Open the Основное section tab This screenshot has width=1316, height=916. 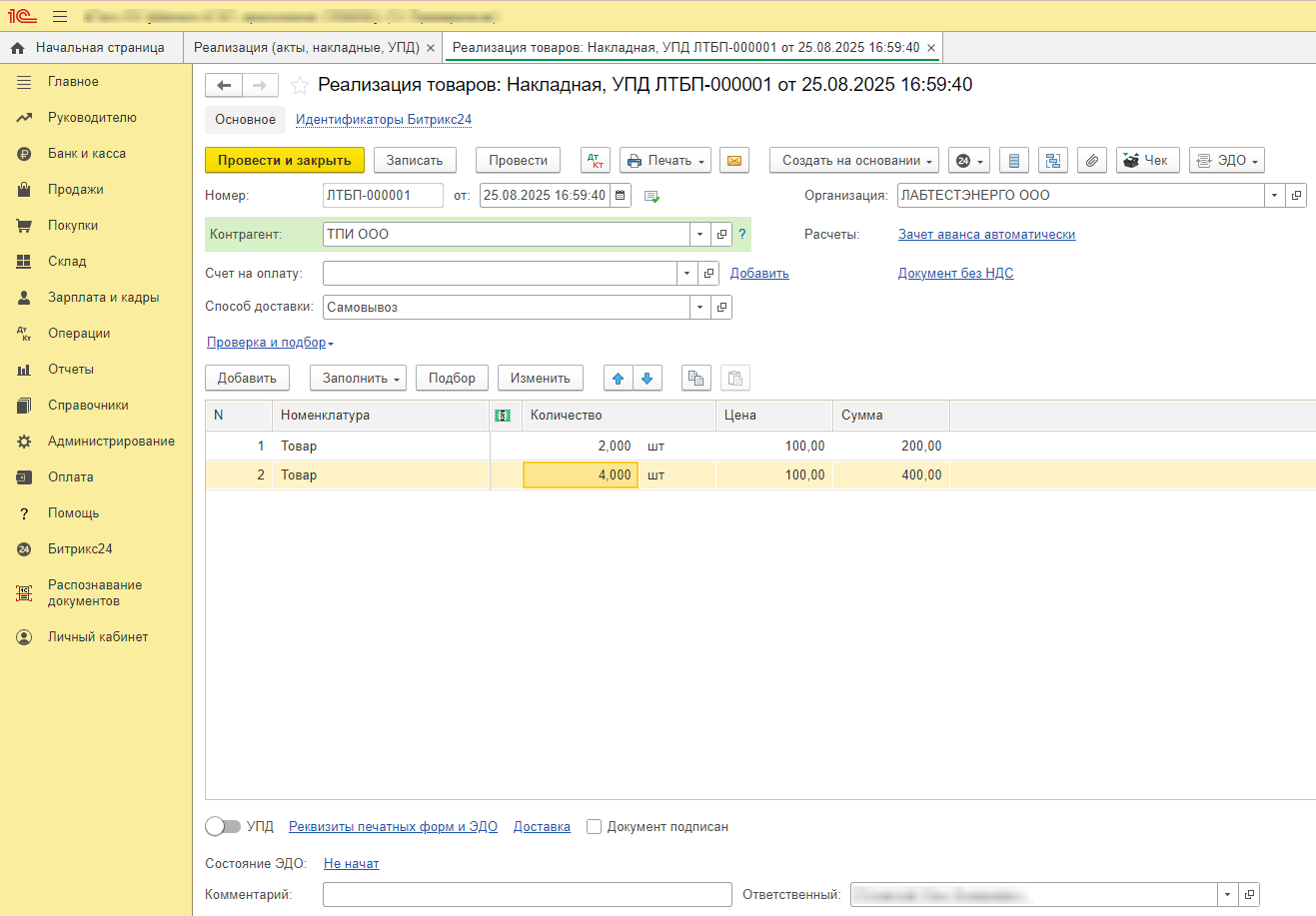pyautogui.click(x=245, y=120)
